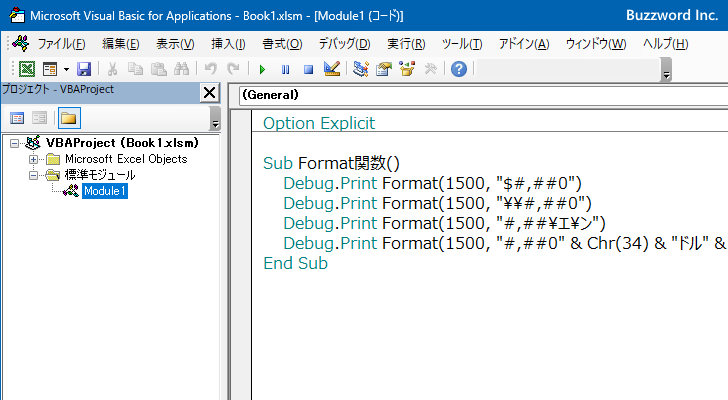Click the End Sub line
The height and width of the screenshot is (400, 728).
(x=295, y=263)
